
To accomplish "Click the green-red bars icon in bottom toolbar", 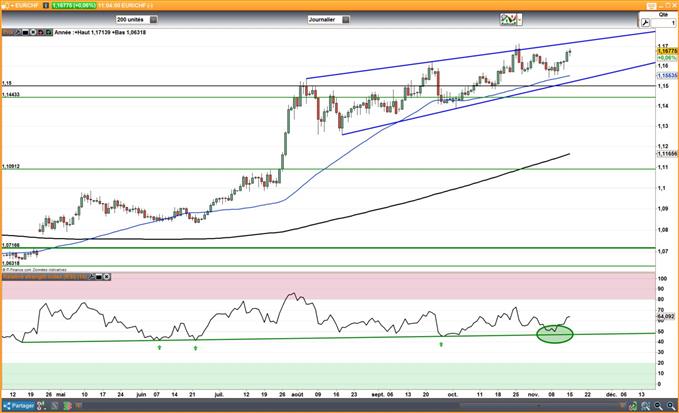I will (68, 406).
